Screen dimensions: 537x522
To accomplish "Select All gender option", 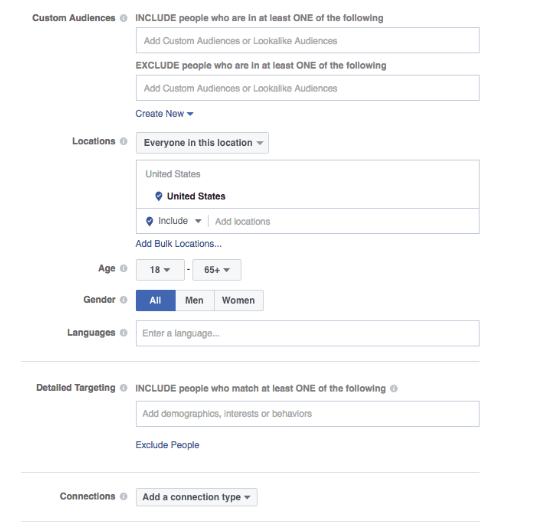I will [x=156, y=300].
